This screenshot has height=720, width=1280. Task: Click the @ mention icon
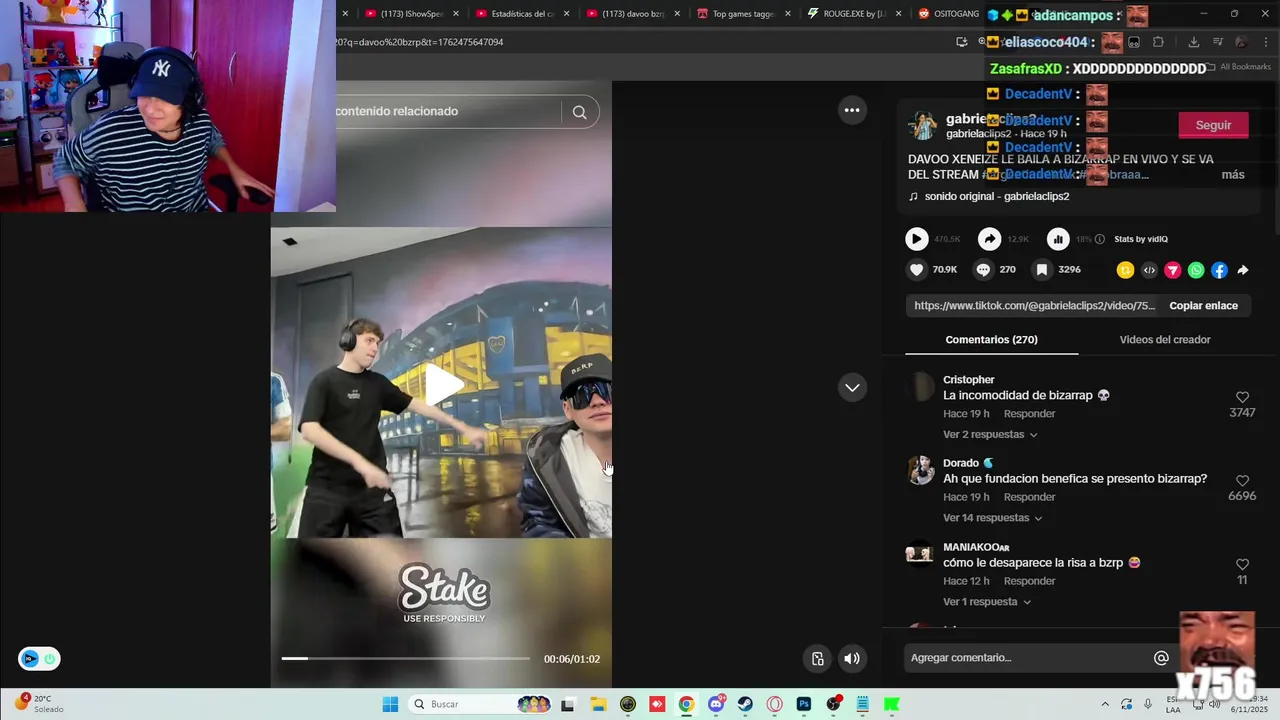(x=1161, y=658)
